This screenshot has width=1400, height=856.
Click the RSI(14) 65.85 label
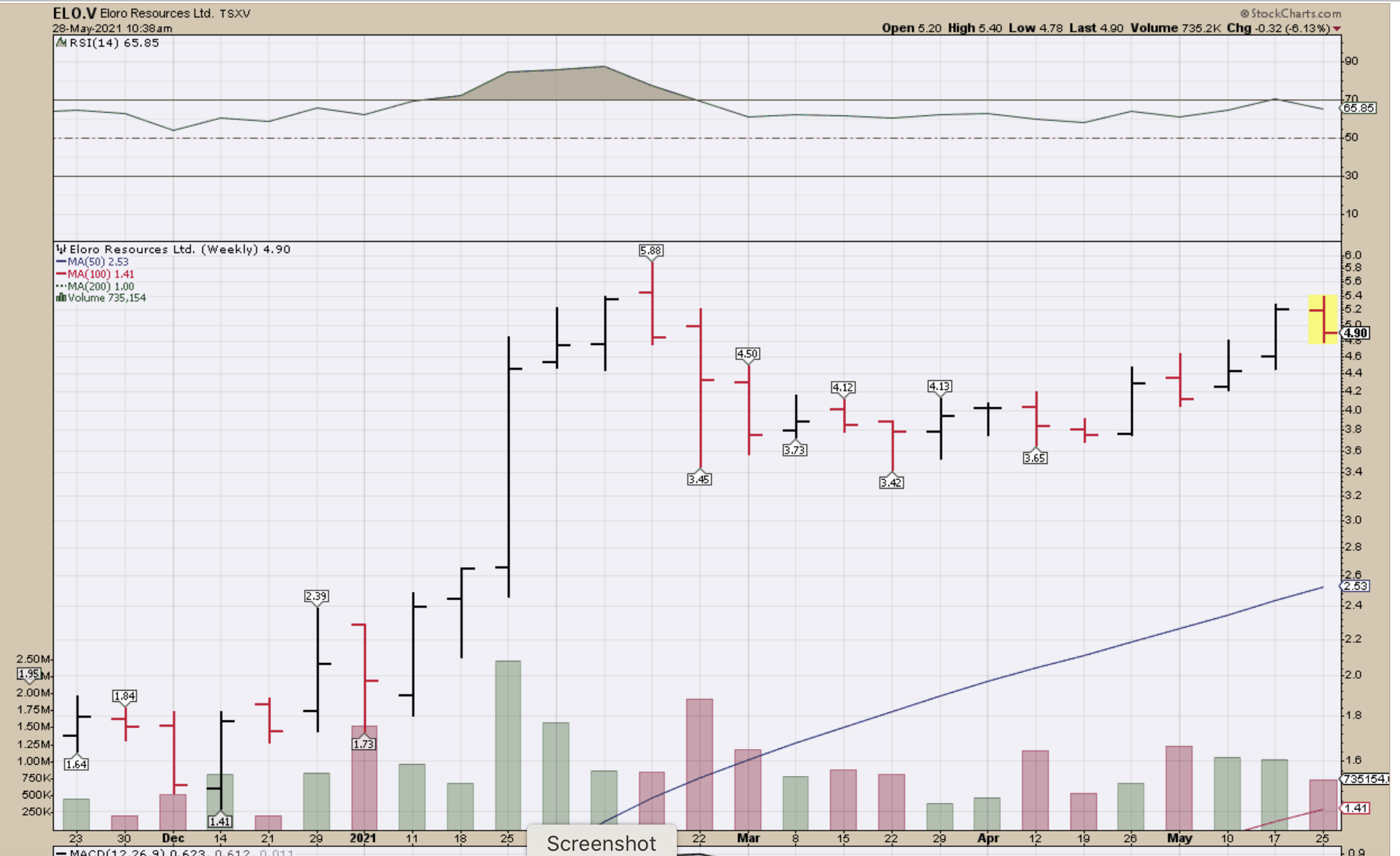pos(114,43)
